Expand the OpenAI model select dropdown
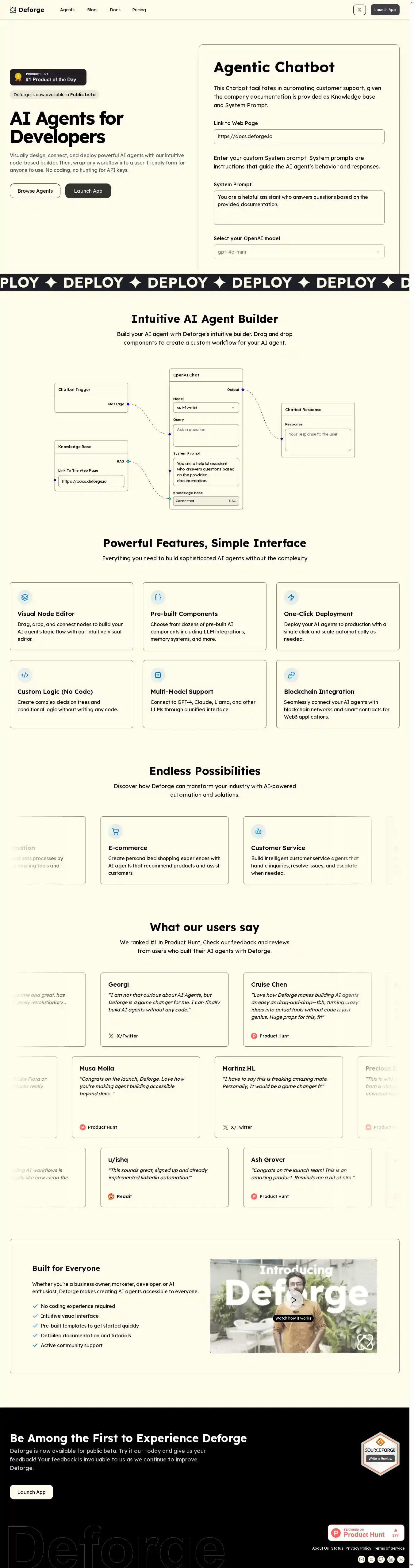This screenshot has height=1568, width=414. [x=299, y=252]
